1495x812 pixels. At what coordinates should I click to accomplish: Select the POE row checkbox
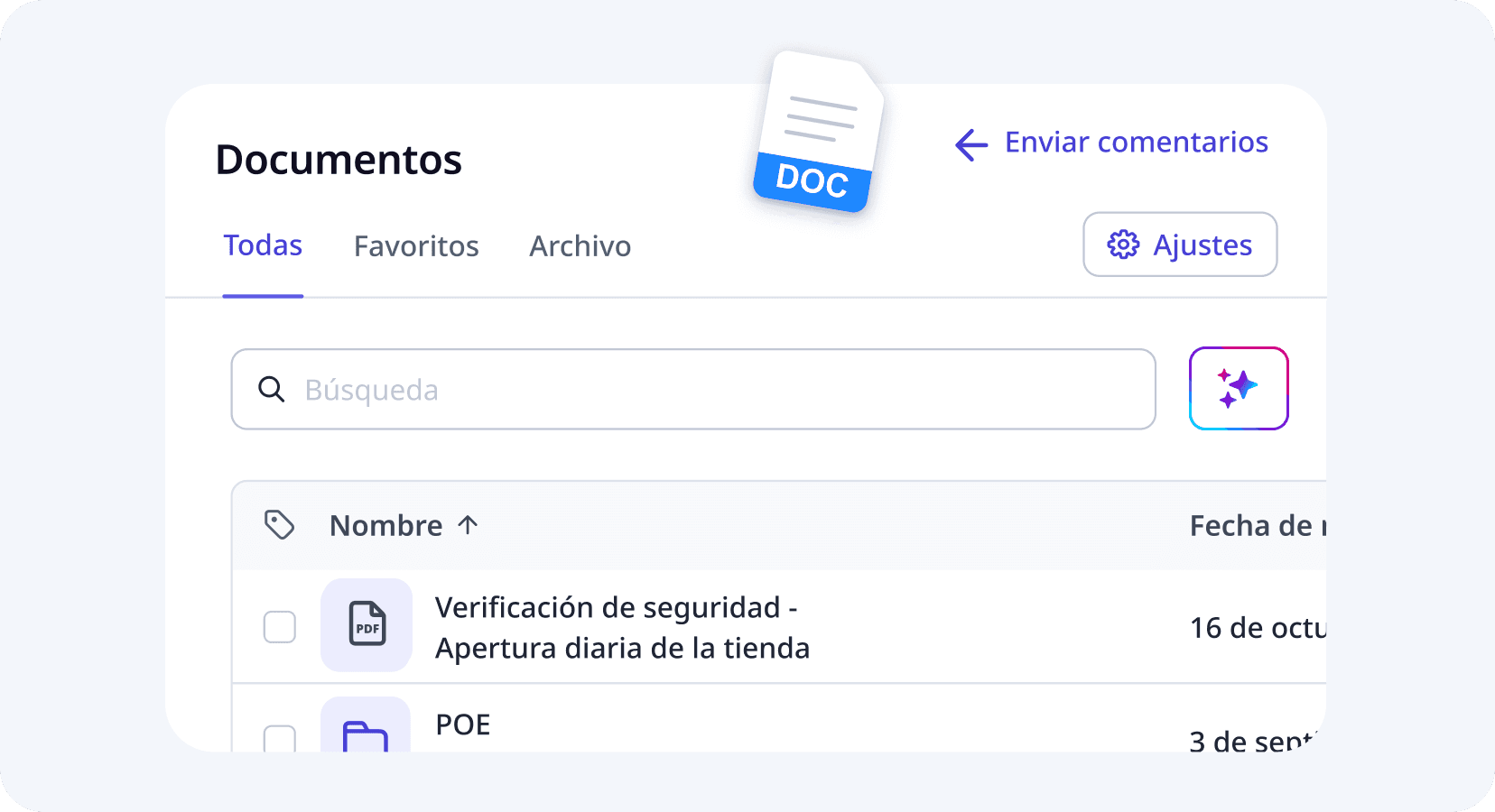(x=280, y=738)
